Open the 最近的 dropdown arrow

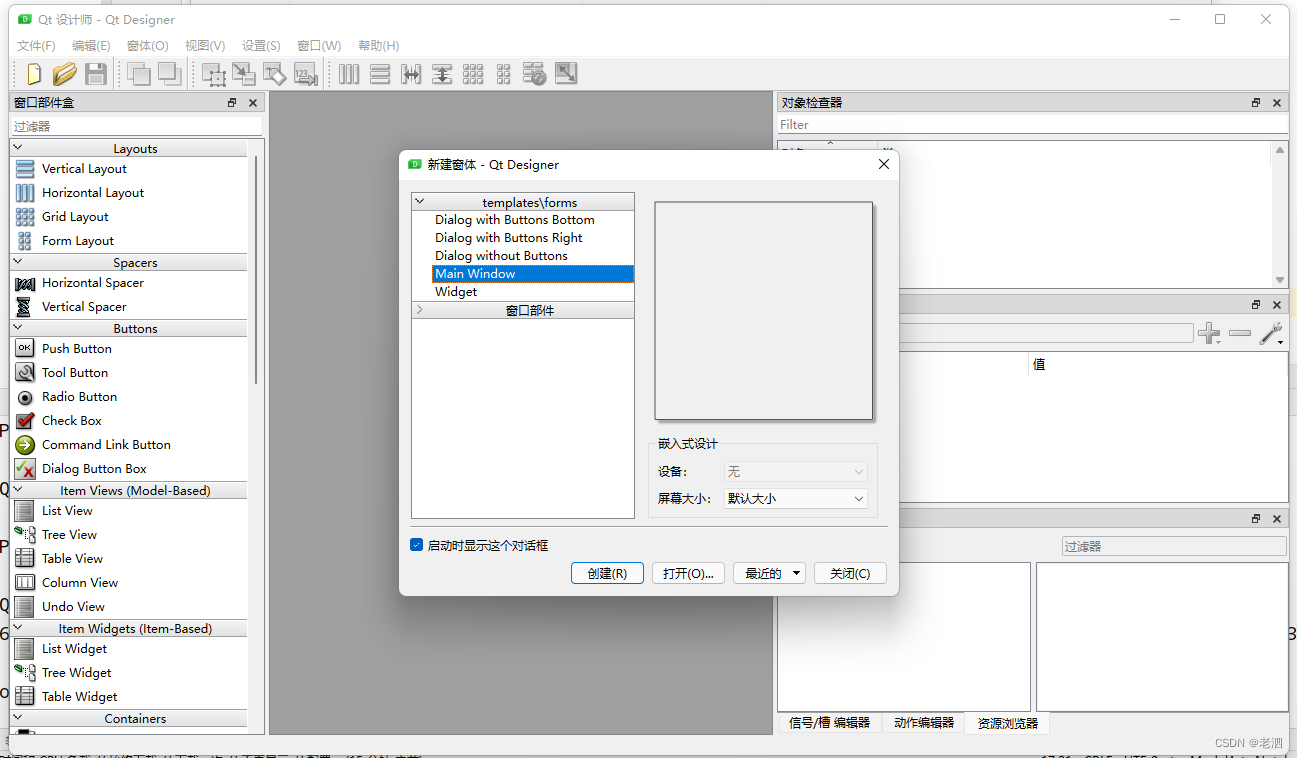point(797,573)
